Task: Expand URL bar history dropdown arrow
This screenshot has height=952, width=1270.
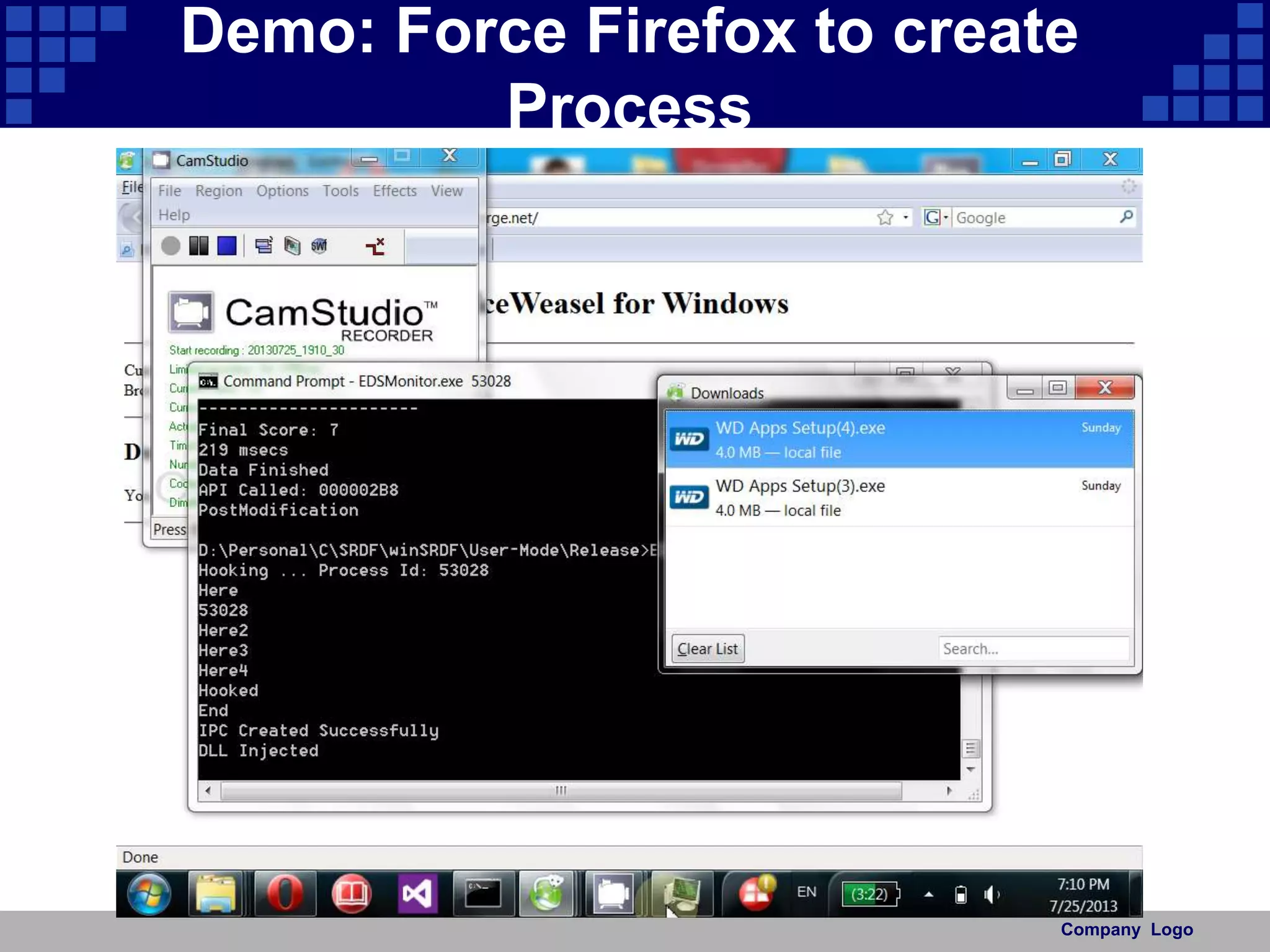Action: pyautogui.click(x=905, y=218)
